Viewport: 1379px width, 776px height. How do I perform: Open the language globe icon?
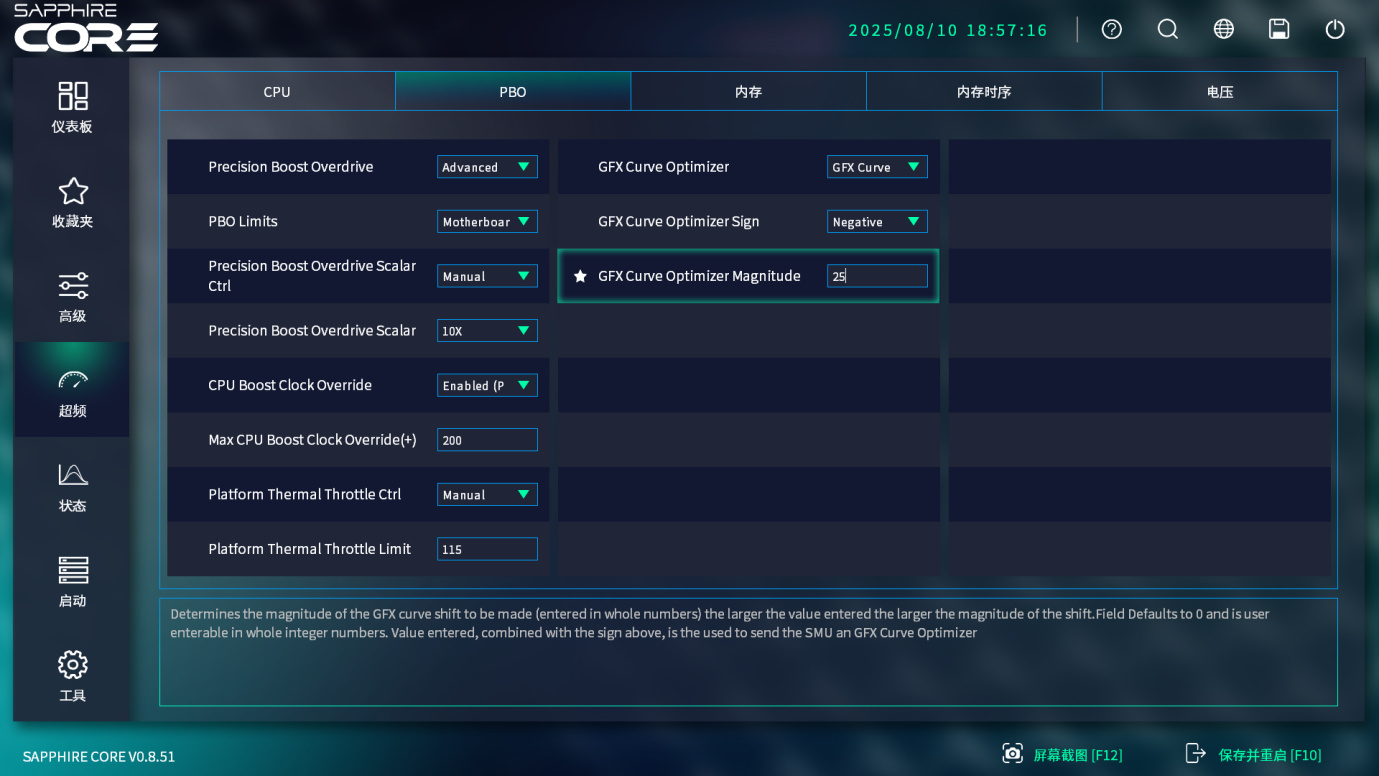pos(1224,29)
